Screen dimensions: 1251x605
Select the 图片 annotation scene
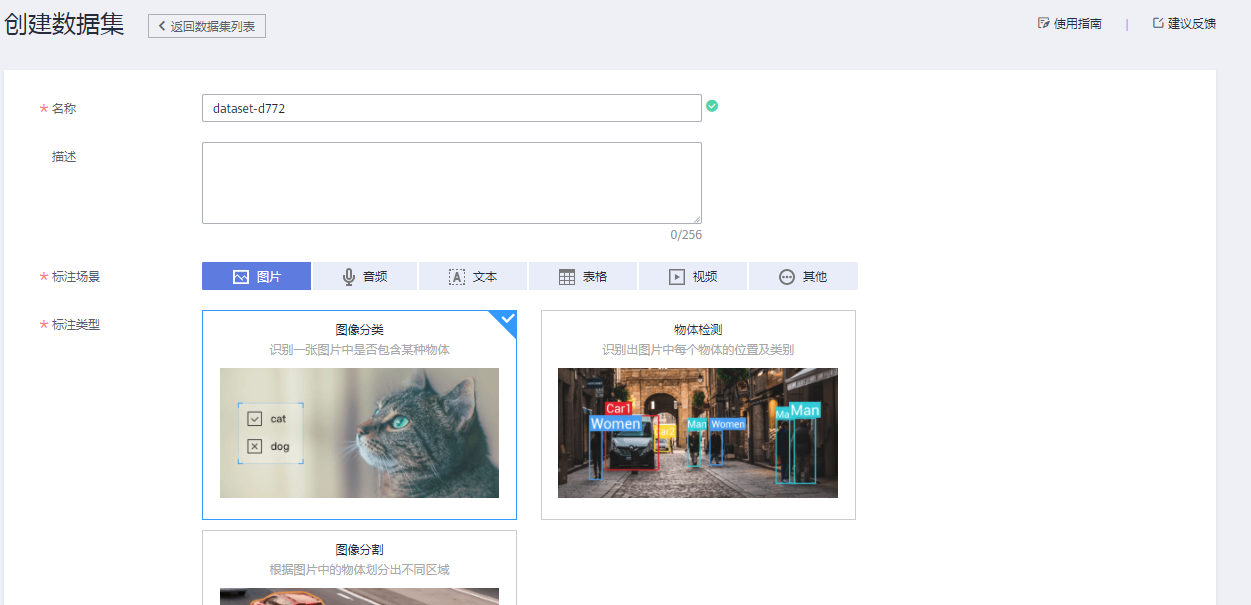pos(257,276)
